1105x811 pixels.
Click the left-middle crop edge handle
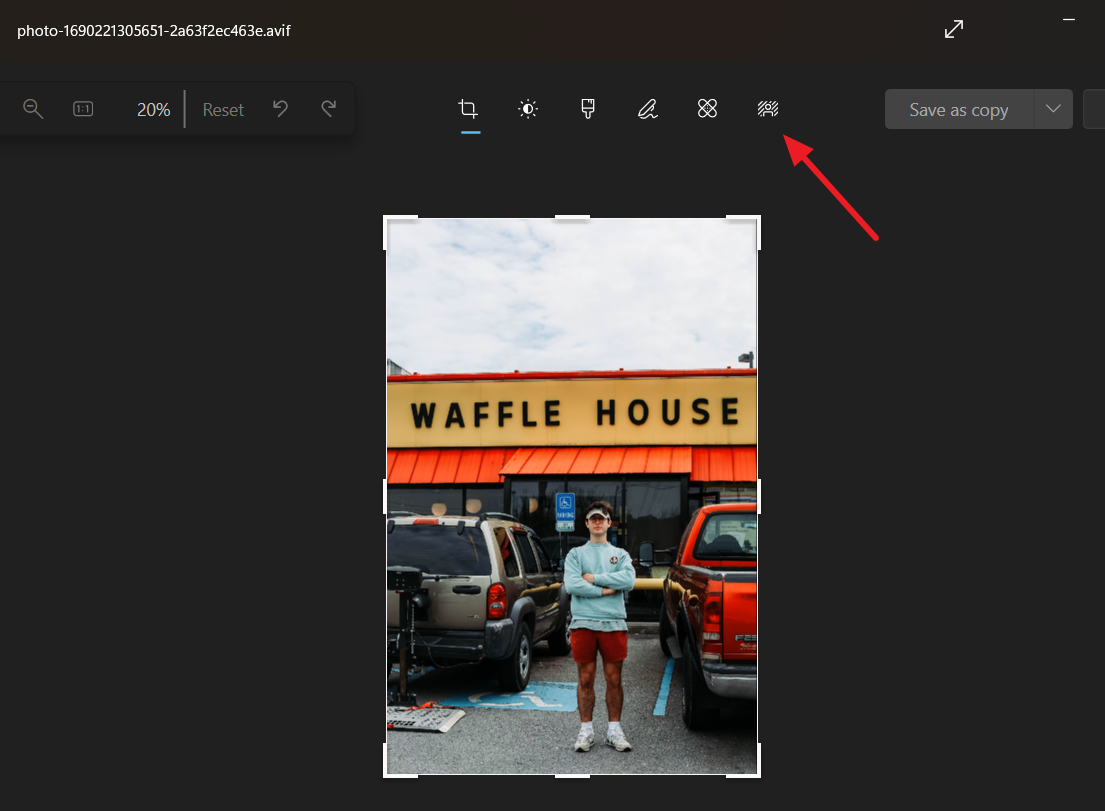(x=385, y=497)
